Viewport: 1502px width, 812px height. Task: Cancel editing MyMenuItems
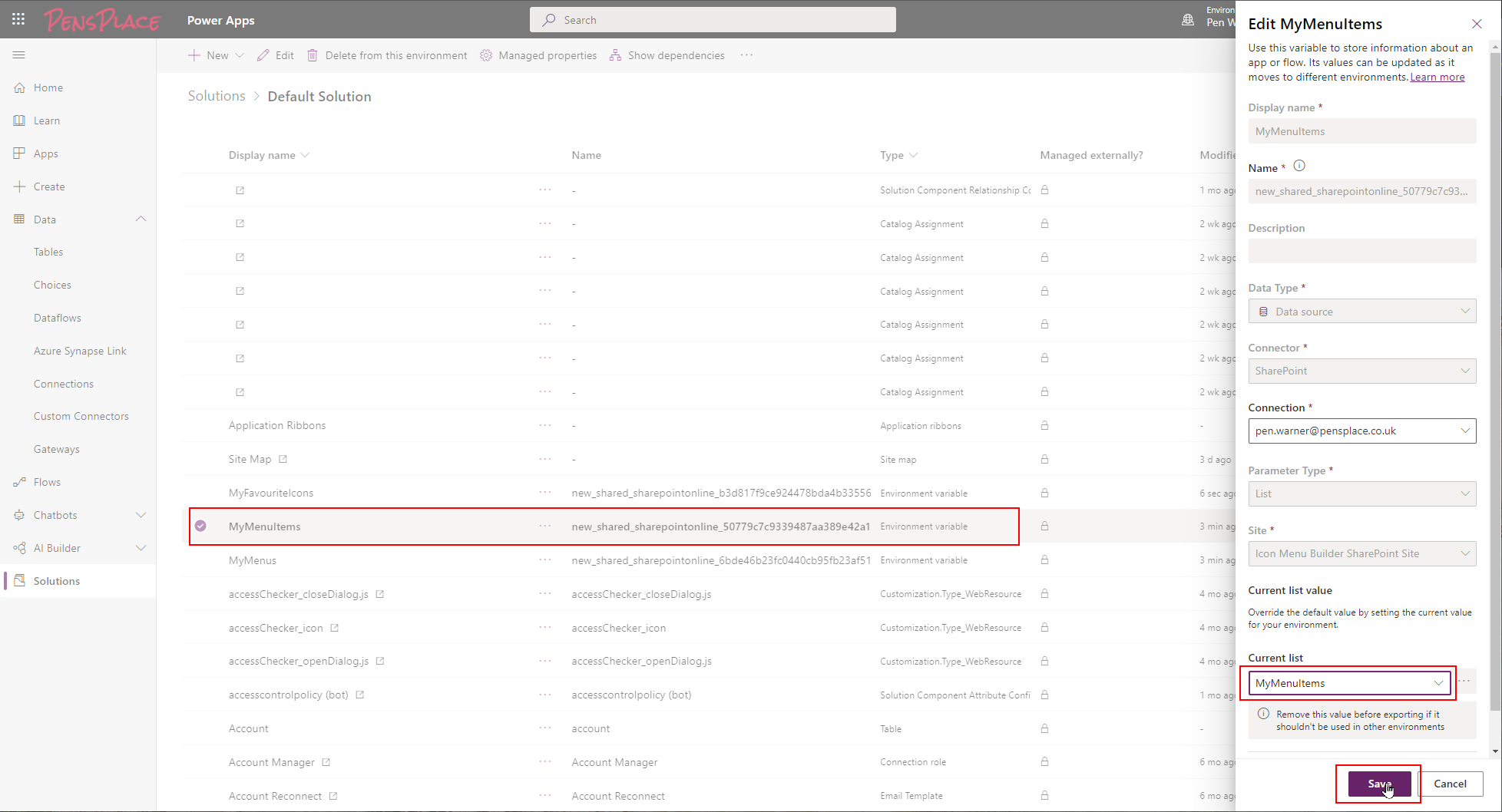[x=1450, y=784]
